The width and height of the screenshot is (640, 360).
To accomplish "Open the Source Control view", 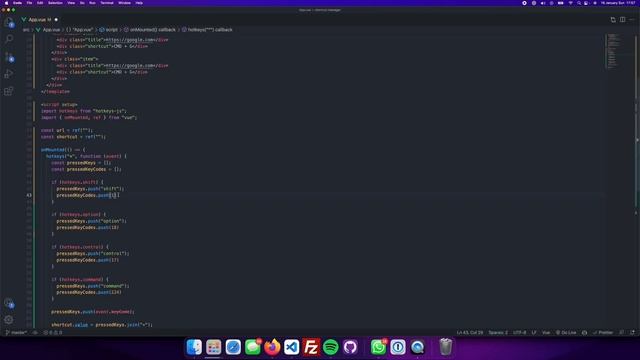I will 9,57.
